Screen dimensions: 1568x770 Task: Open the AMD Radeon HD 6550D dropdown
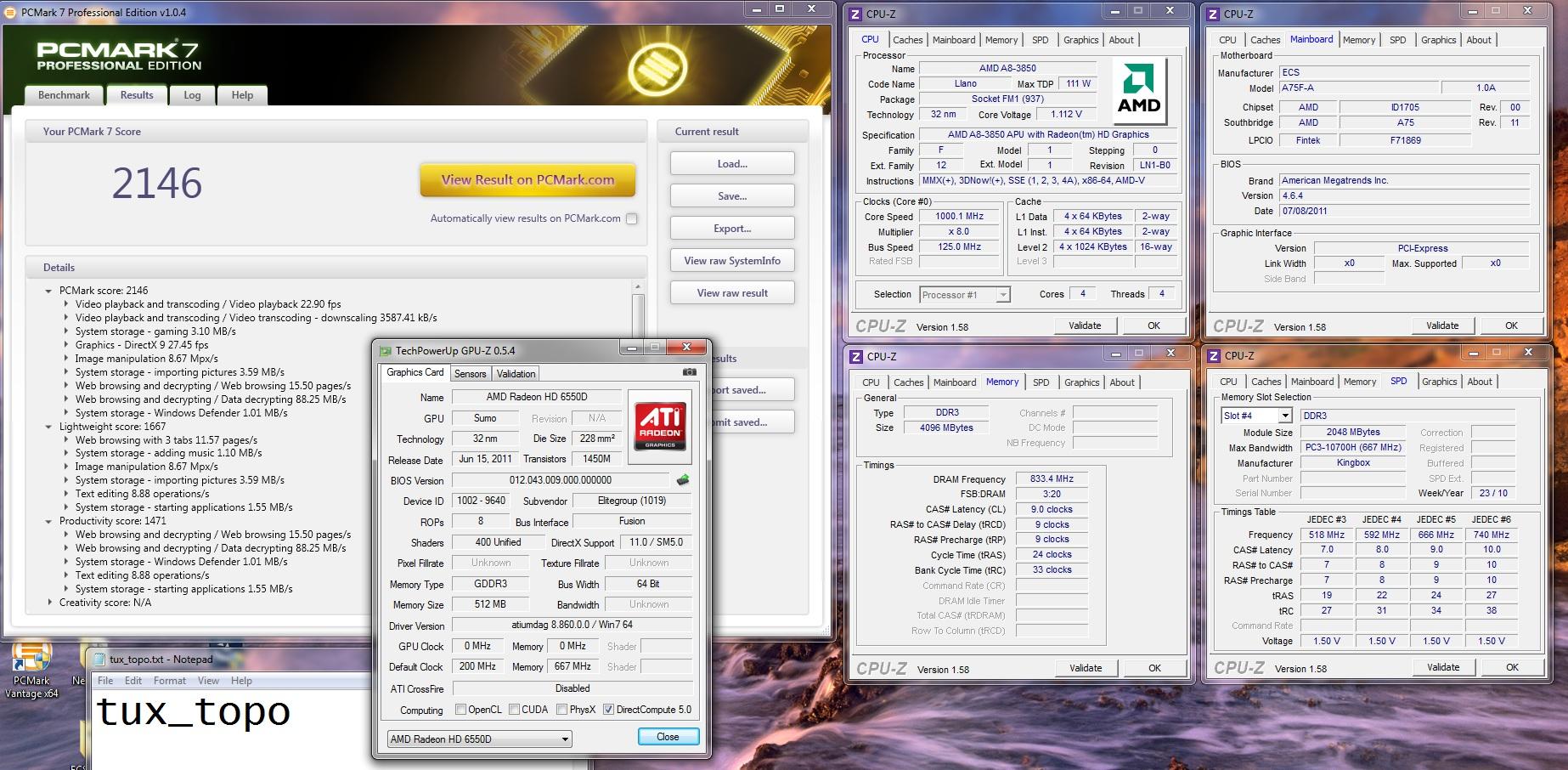[479, 739]
